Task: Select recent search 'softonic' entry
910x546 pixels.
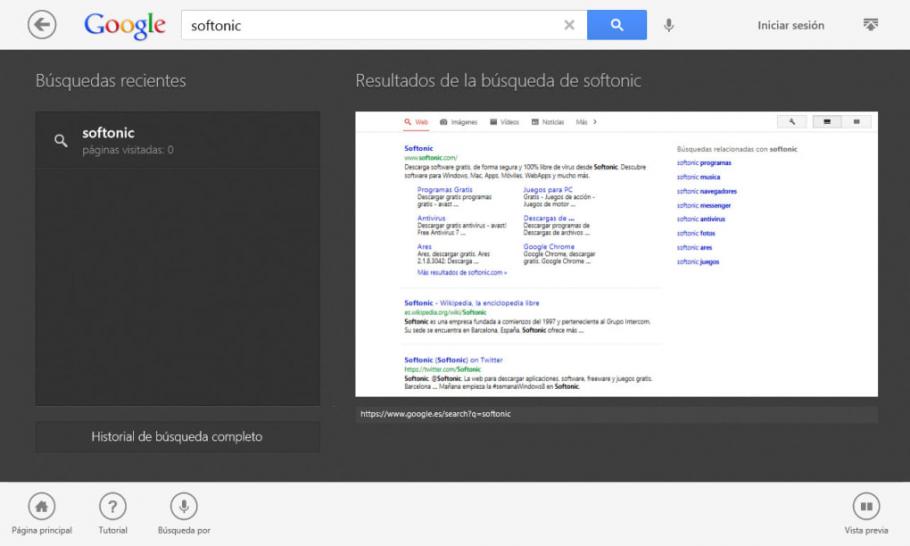Action: [177, 140]
